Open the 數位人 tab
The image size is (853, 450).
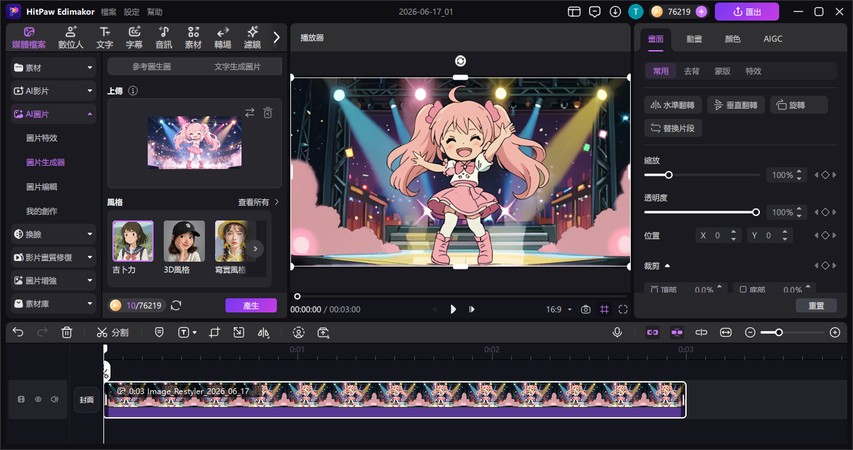coord(71,38)
